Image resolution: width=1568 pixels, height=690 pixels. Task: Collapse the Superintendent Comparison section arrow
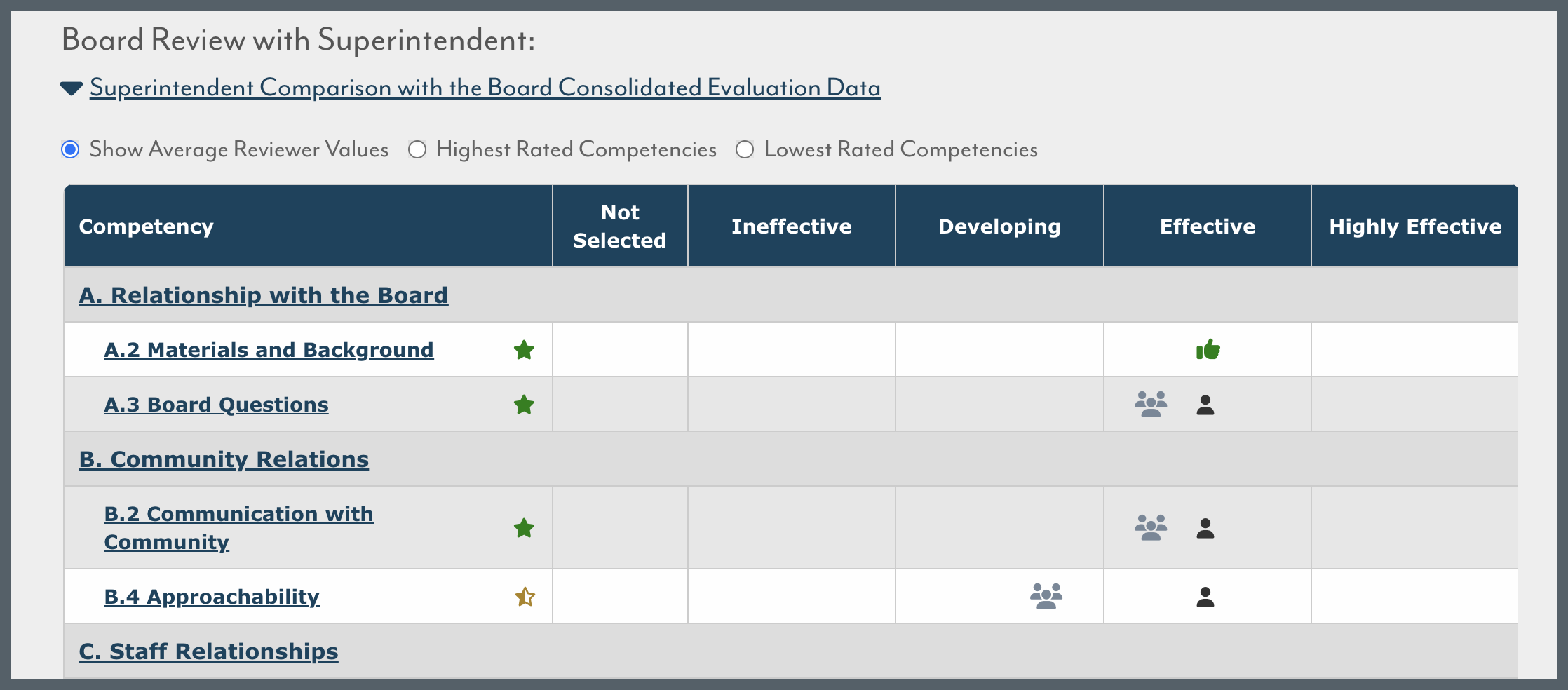[72, 88]
